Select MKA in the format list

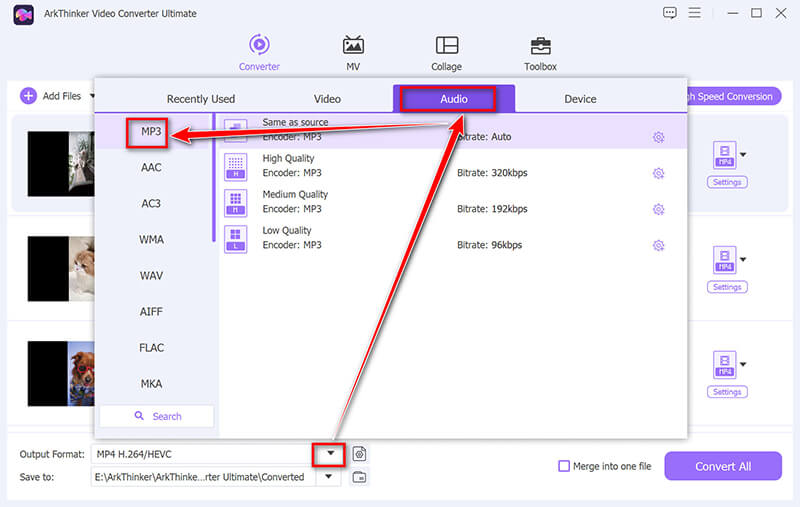151,384
